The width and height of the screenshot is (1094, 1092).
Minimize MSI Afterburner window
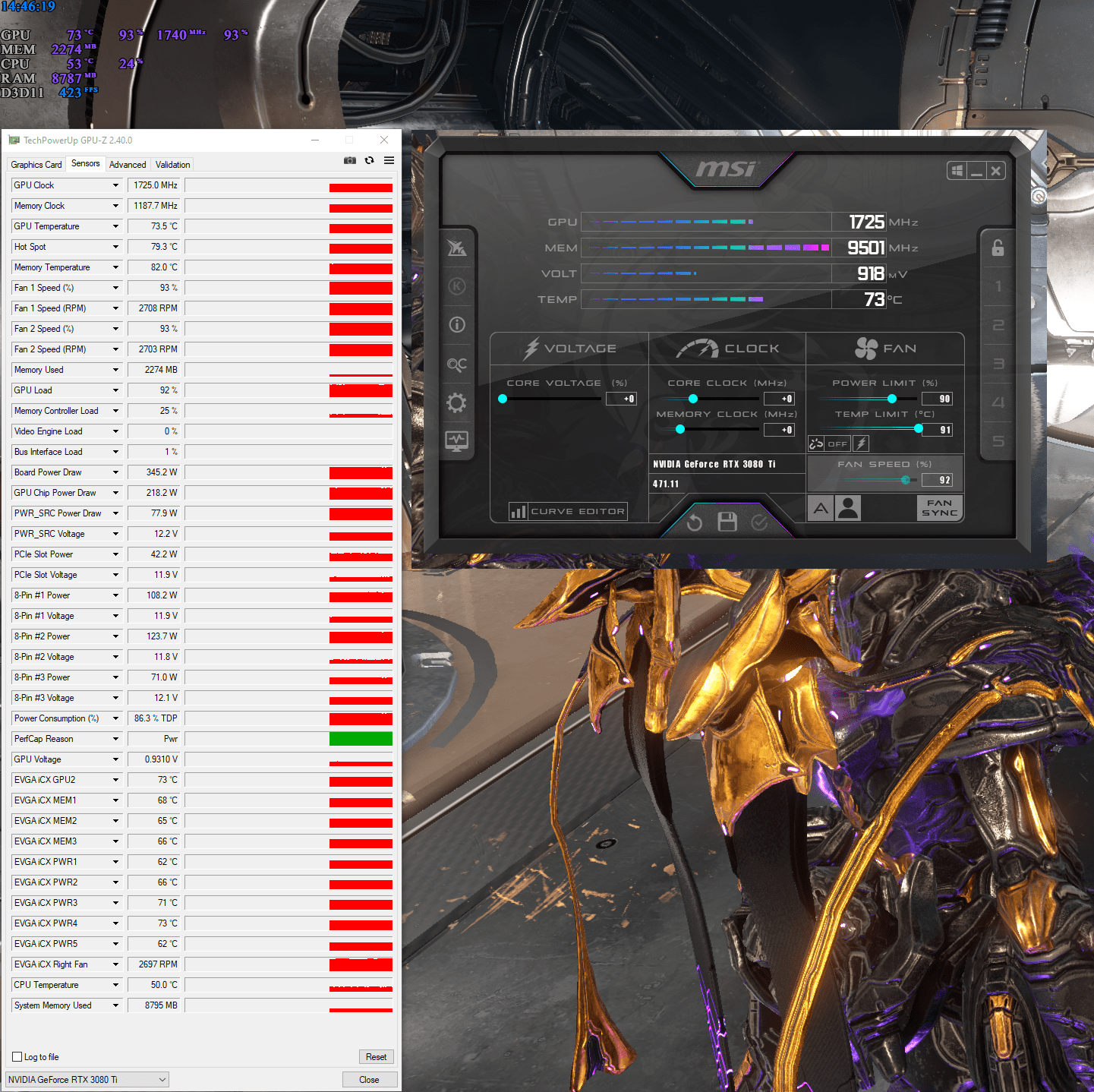click(x=976, y=171)
